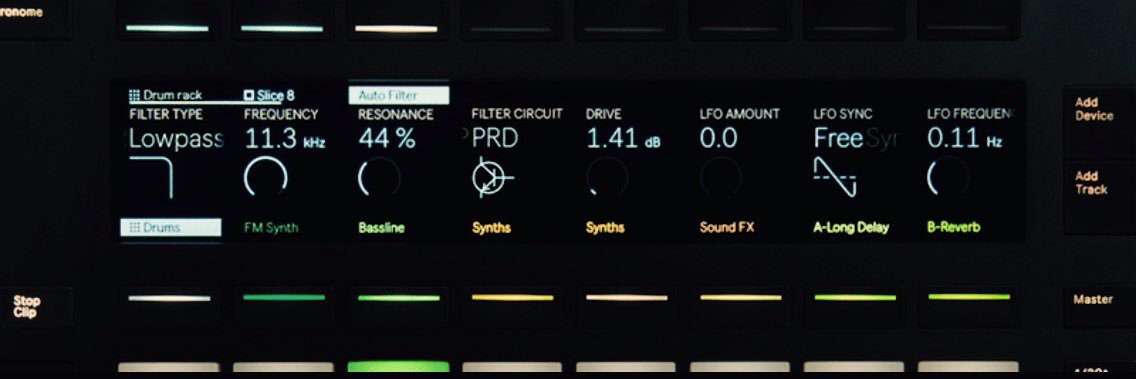Select the B-Reverb return track
1136x379 pixels.
point(953,228)
